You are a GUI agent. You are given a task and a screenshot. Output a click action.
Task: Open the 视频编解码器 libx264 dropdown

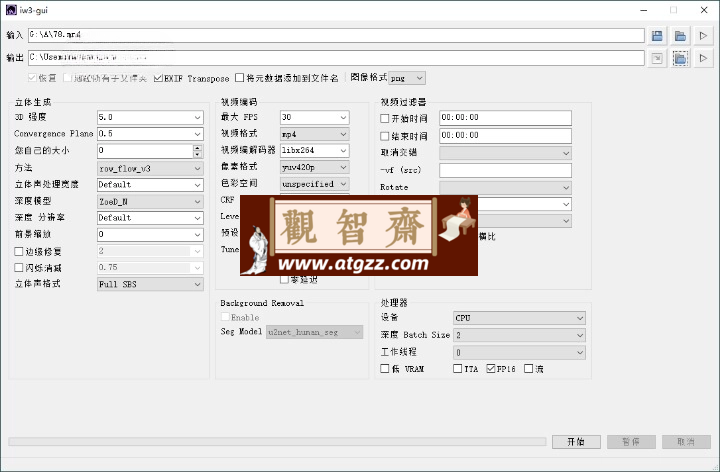click(x=315, y=151)
